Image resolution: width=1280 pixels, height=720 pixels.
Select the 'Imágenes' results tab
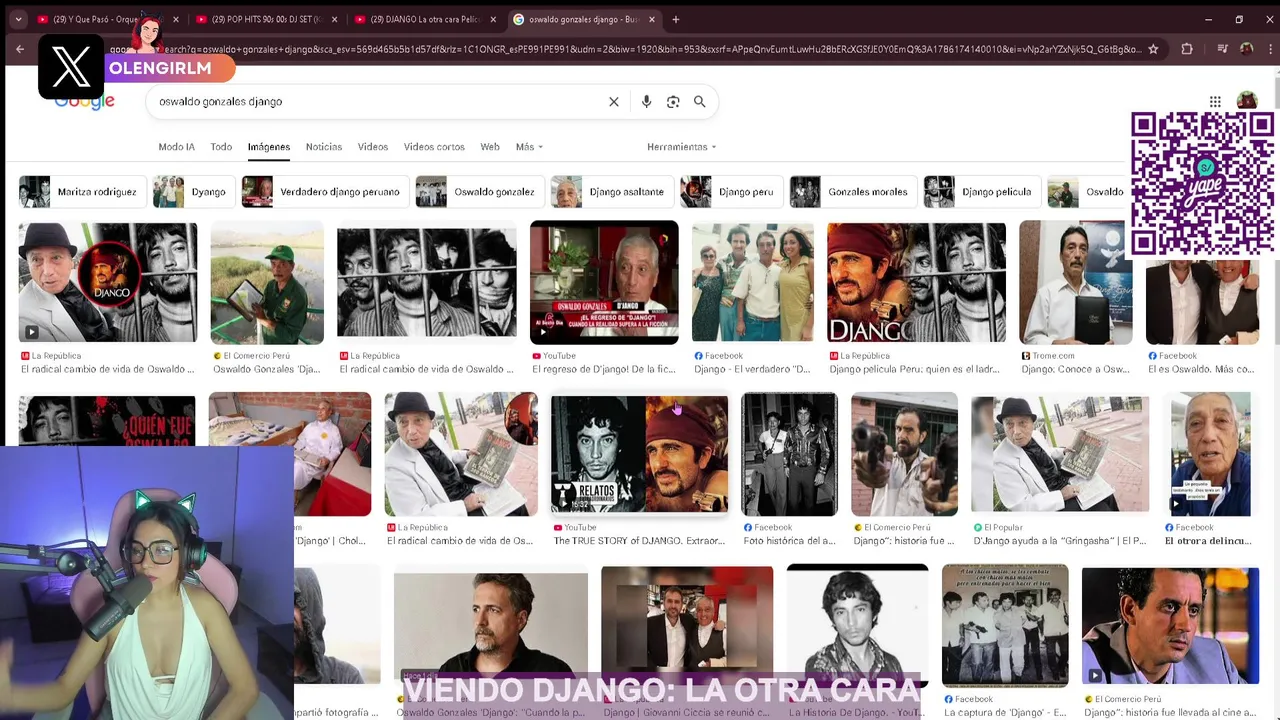[269, 147]
